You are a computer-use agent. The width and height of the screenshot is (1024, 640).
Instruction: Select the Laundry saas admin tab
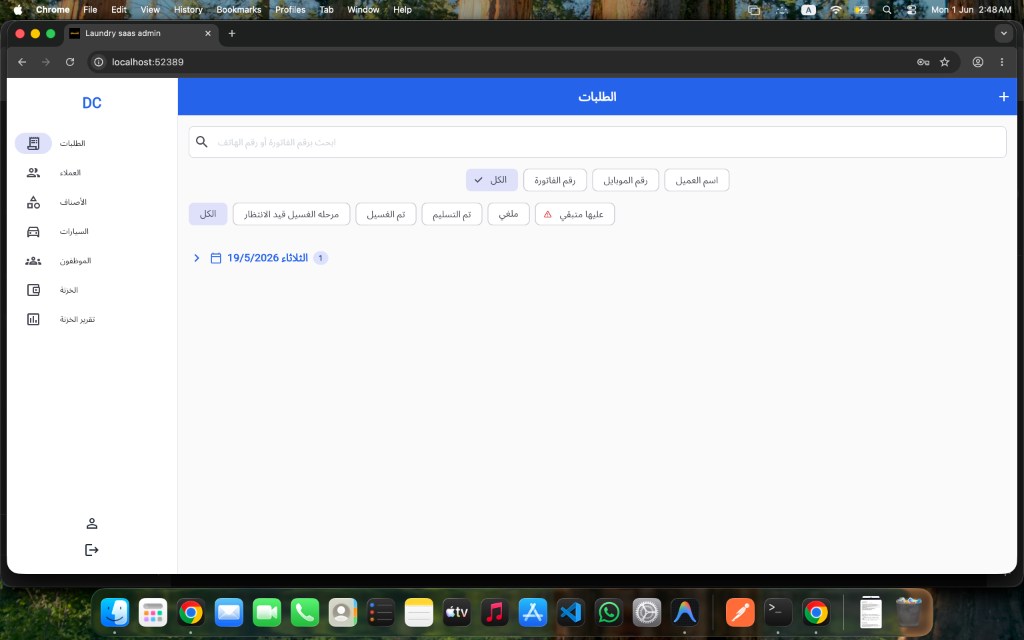pyautogui.click(x=141, y=33)
